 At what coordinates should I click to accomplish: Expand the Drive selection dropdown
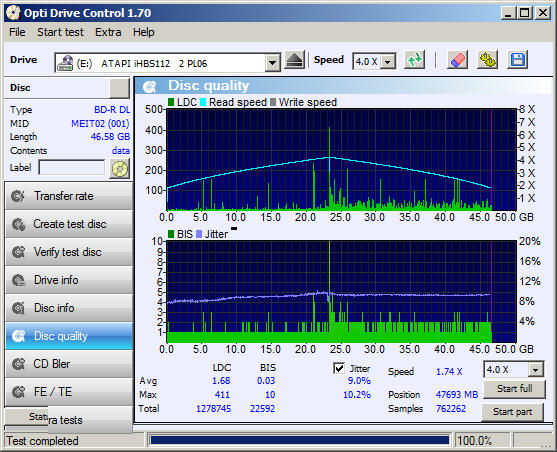pyautogui.click(x=272, y=63)
